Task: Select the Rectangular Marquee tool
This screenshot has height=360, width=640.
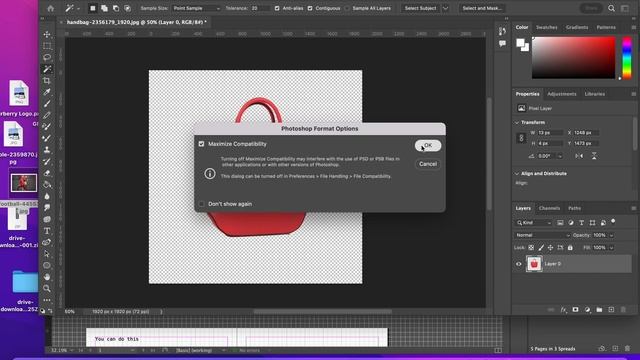Action: (x=47, y=46)
